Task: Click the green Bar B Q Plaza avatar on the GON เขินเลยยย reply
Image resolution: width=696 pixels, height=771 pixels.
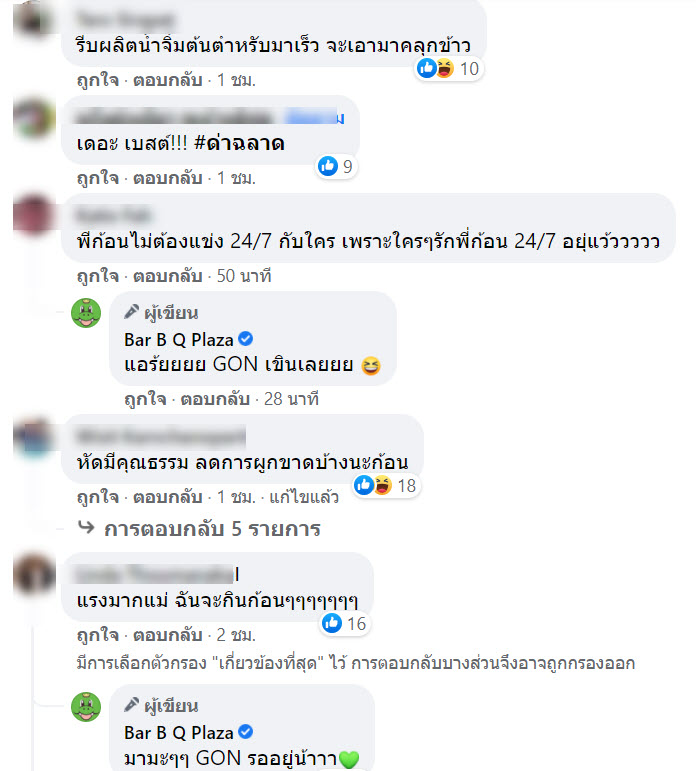Action: click(x=86, y=313)
